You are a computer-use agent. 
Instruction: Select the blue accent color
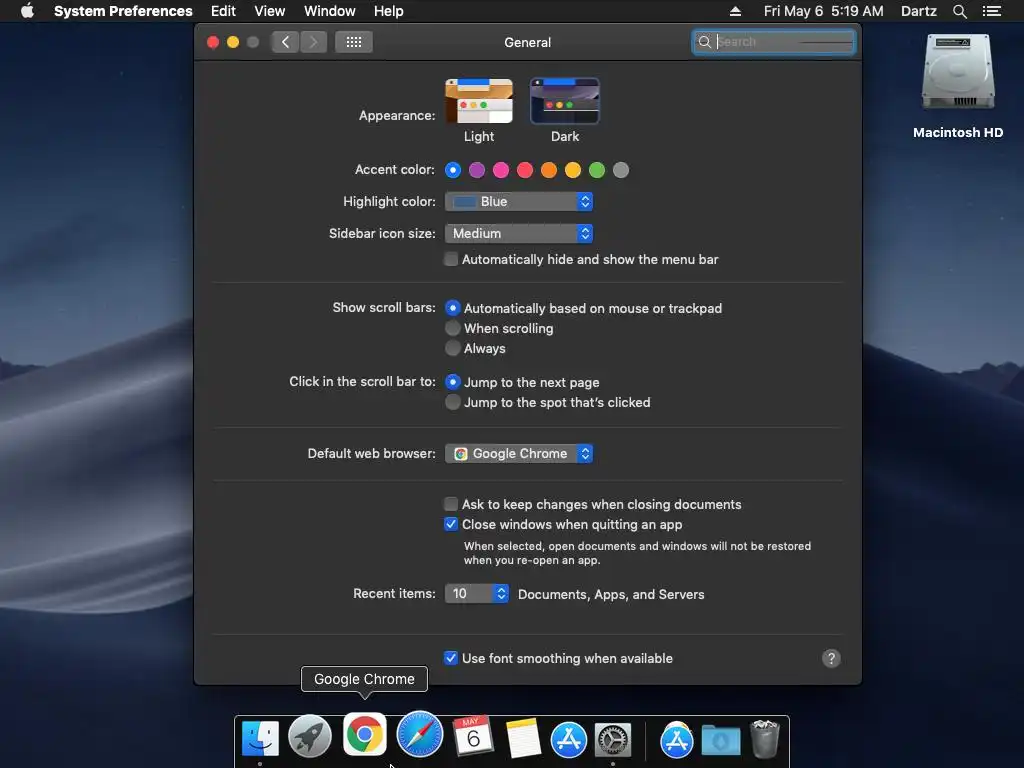(x=453, y=170)
